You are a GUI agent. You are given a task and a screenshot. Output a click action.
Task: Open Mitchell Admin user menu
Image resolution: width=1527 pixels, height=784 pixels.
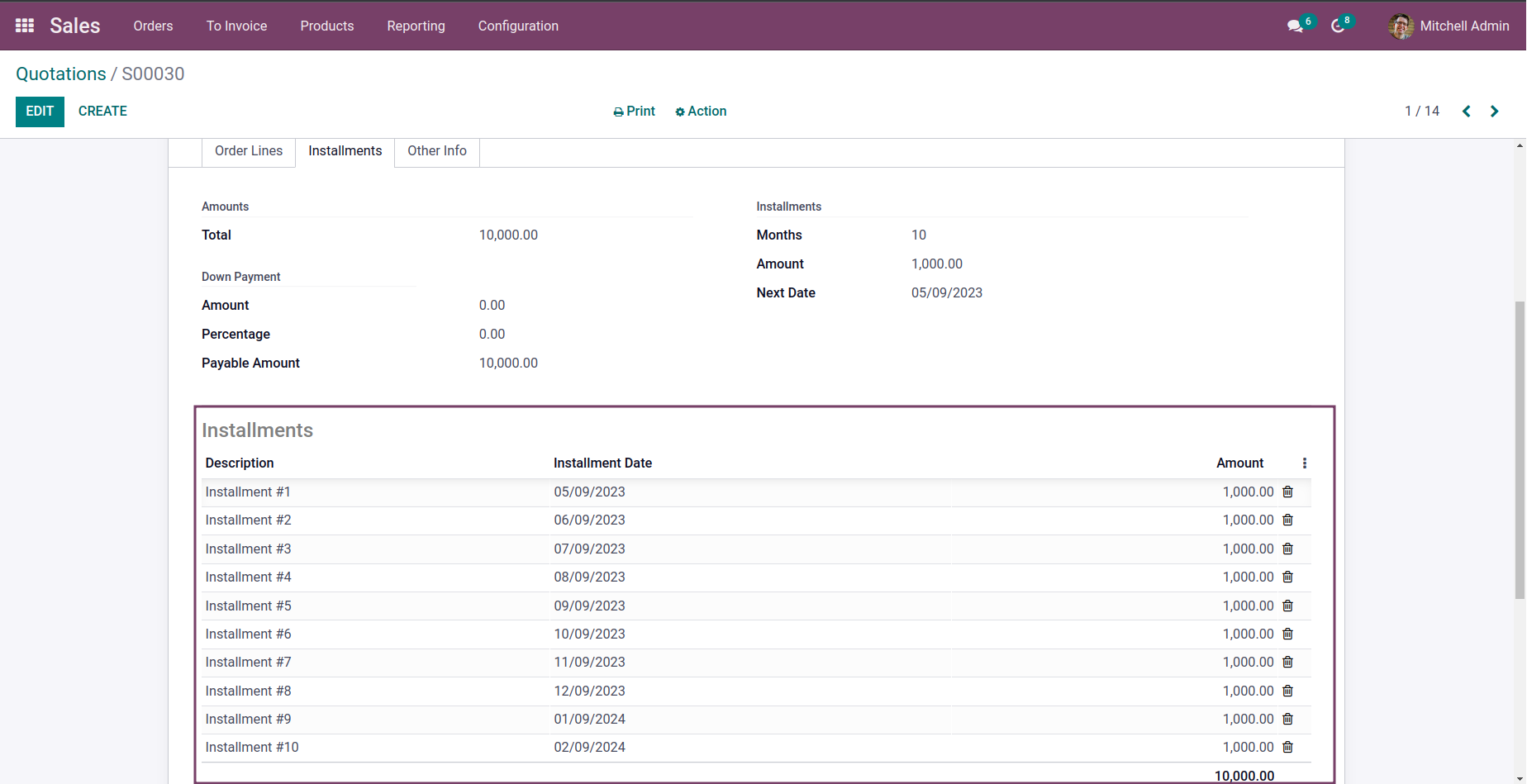coord(1449,26)
